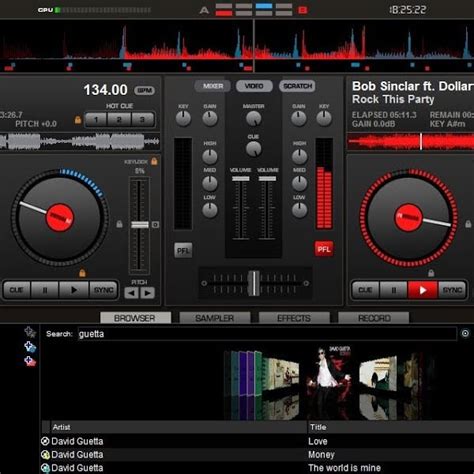Image resolution: width=474 pixels, height=474 pixels.
Task: Click the padlock right of left turntable
Action: point(119,224)
